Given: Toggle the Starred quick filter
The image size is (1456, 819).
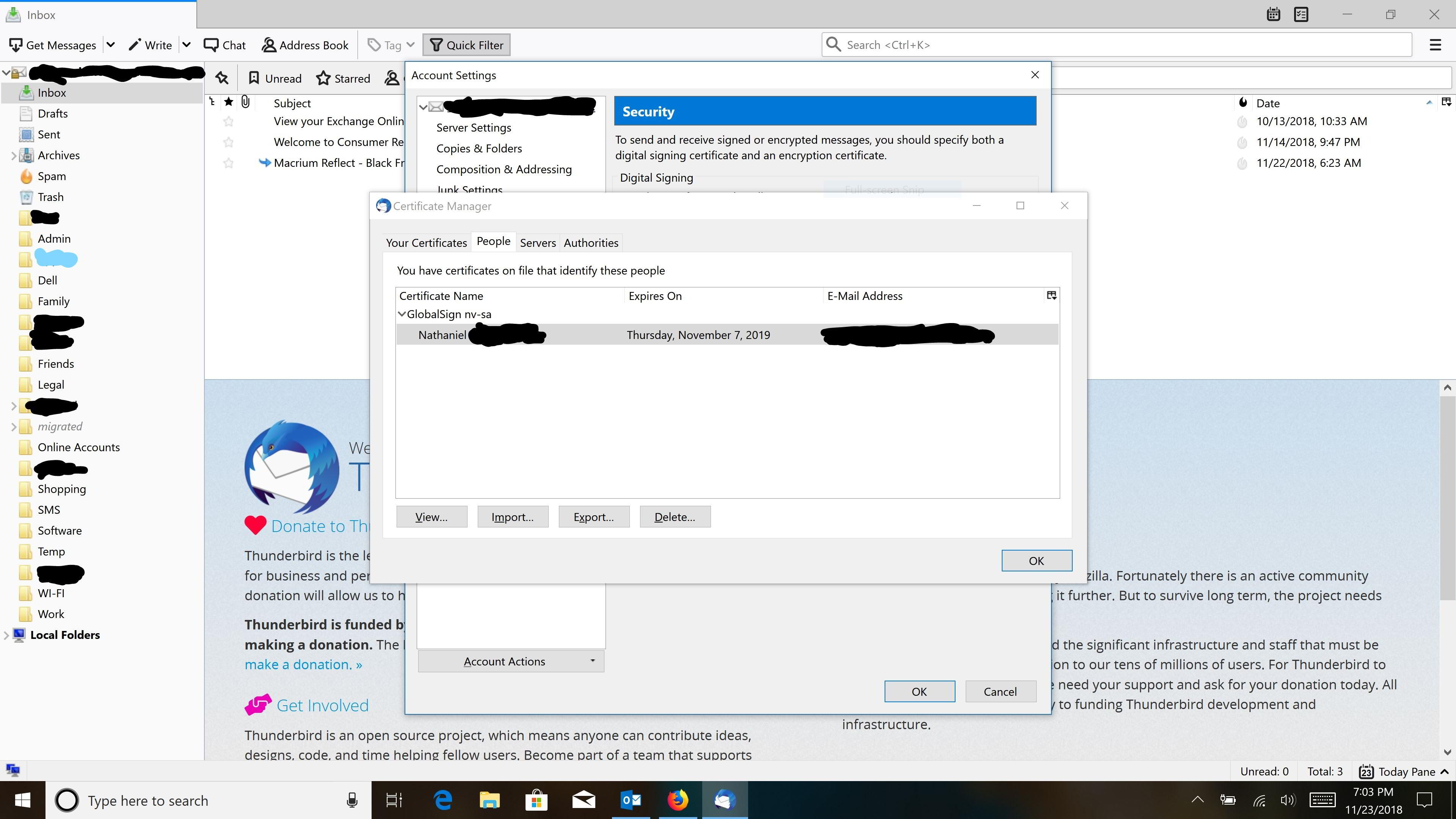Looking at the screenshot, I should (x=343, y=78).
